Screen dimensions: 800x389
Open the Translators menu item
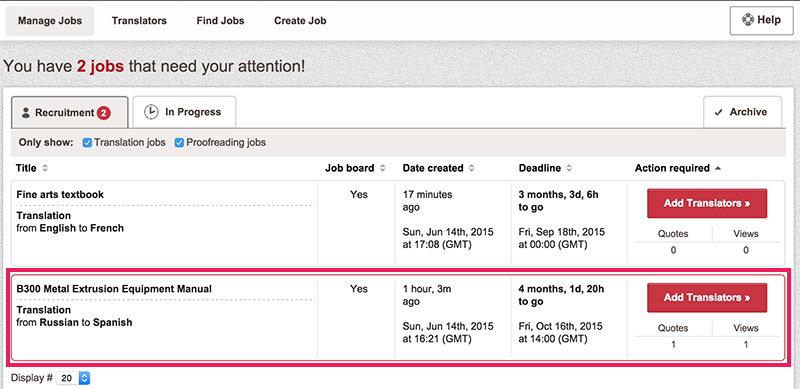(x=139, y=21)
